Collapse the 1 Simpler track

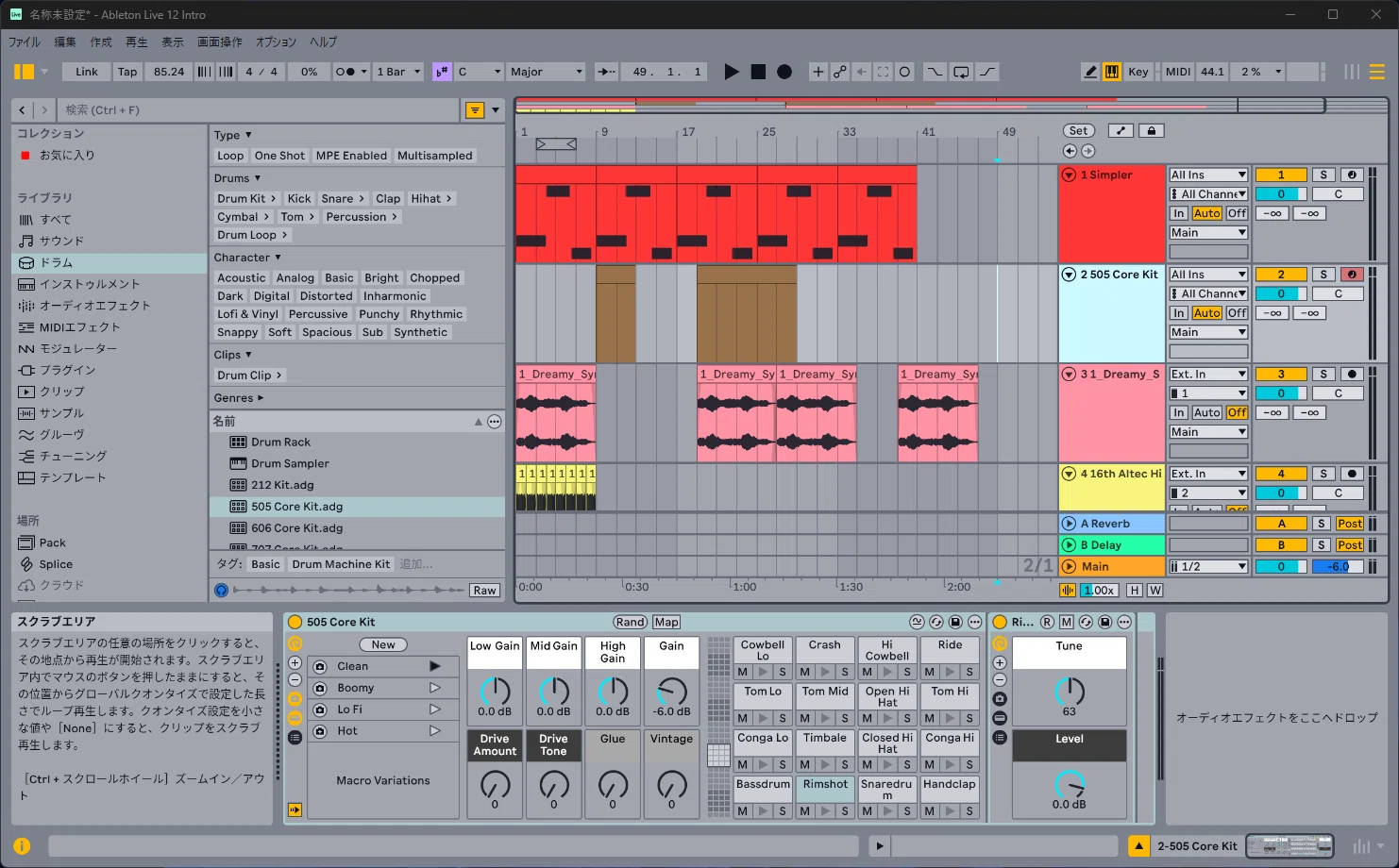(1069, 175)
